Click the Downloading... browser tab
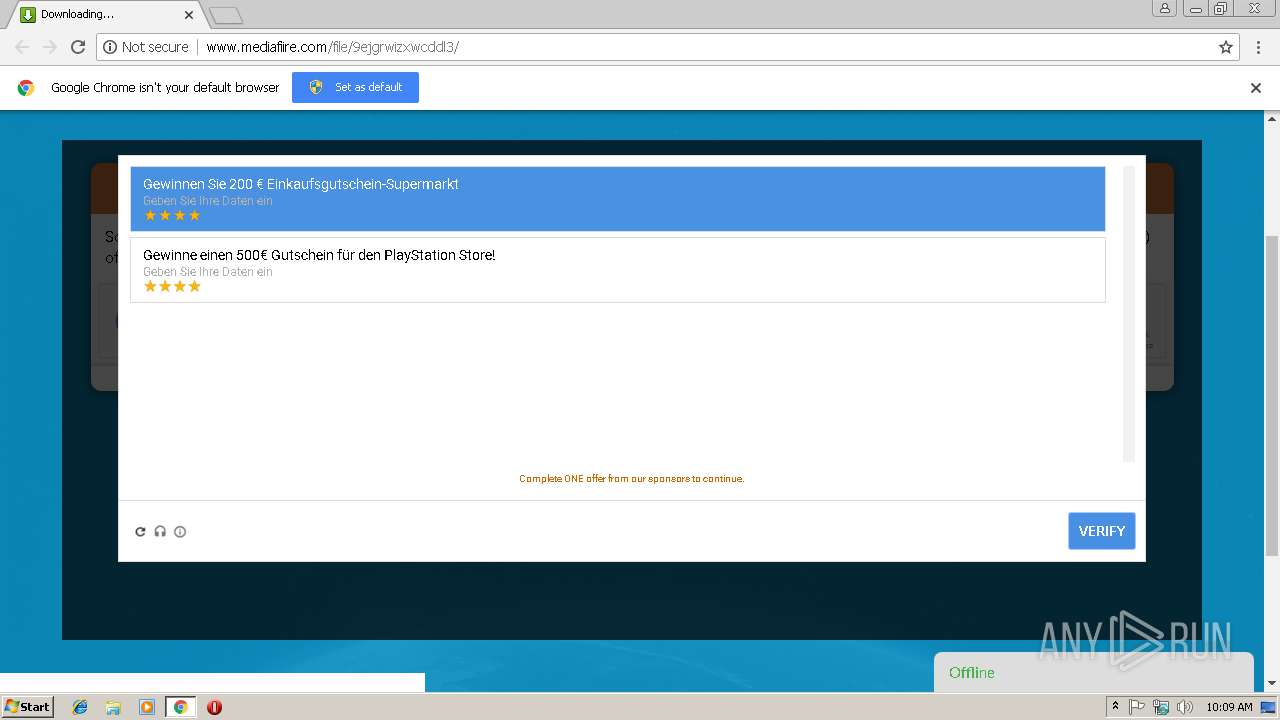Screen dimensions: 1280x720 click(105, 14)
